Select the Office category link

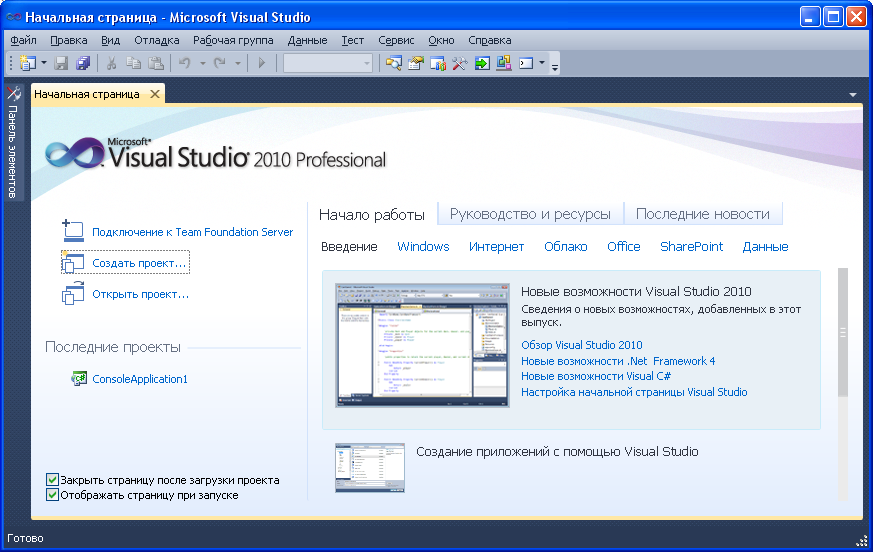click(624, 247)
